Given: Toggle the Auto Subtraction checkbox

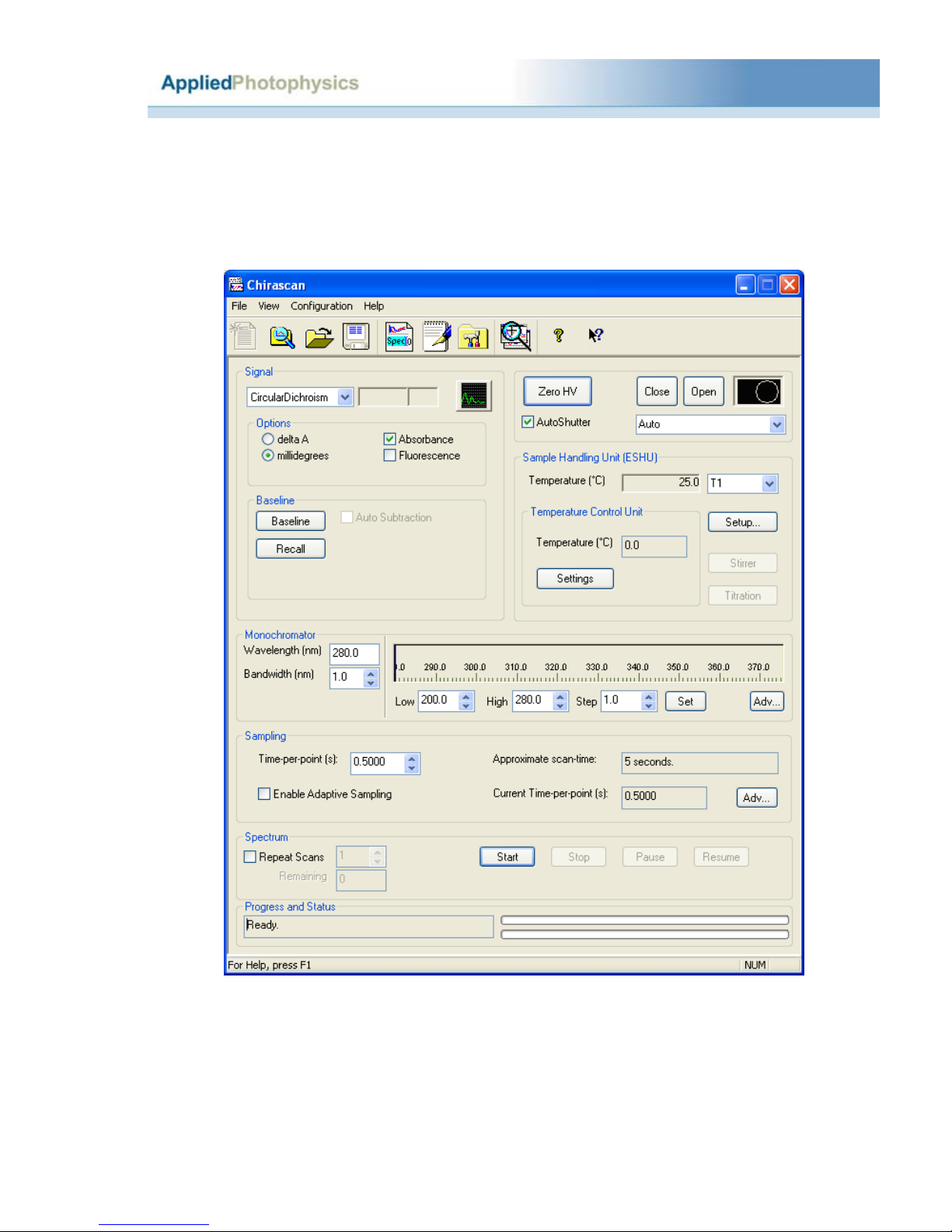Looking at the screenshot, I should [x=347, y=517].
